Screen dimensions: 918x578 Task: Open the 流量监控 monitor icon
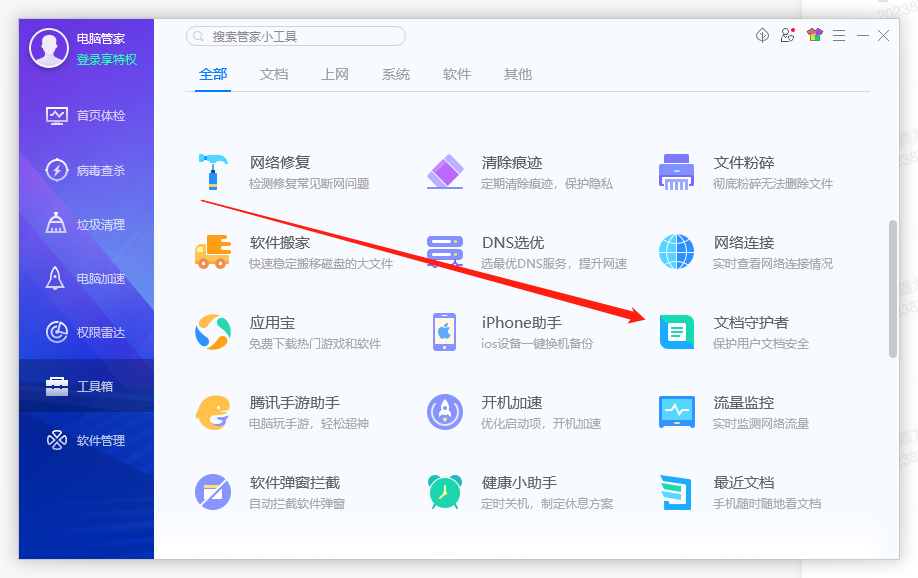point(677,412)
